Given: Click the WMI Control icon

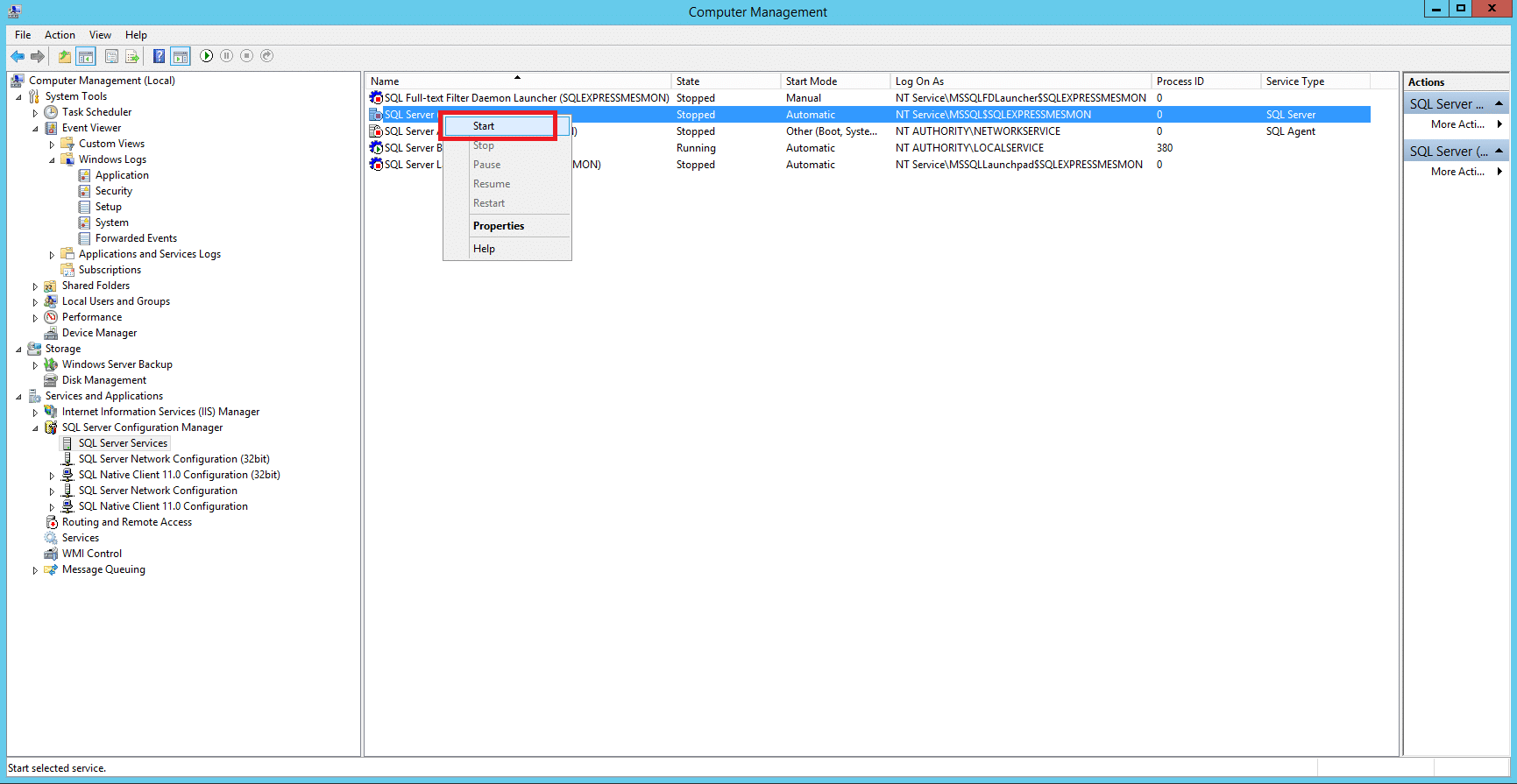Looking at the screenshot, I should click(x=51, y=554).
